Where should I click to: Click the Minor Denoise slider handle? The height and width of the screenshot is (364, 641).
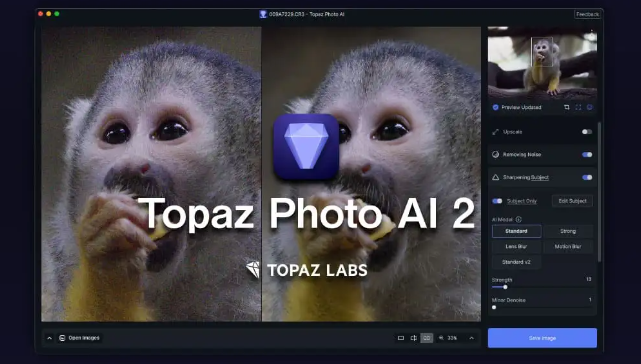pyautogui.click(x=494, y=307)
